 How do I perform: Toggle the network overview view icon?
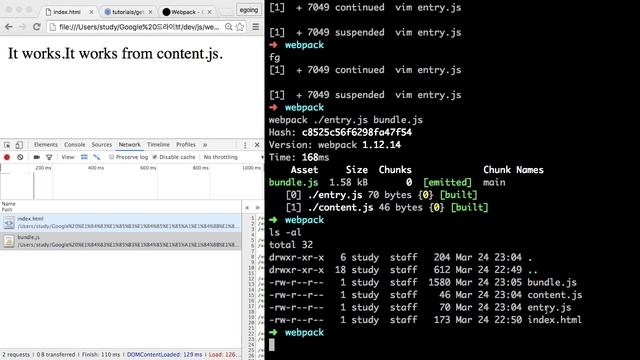[97, 157]
